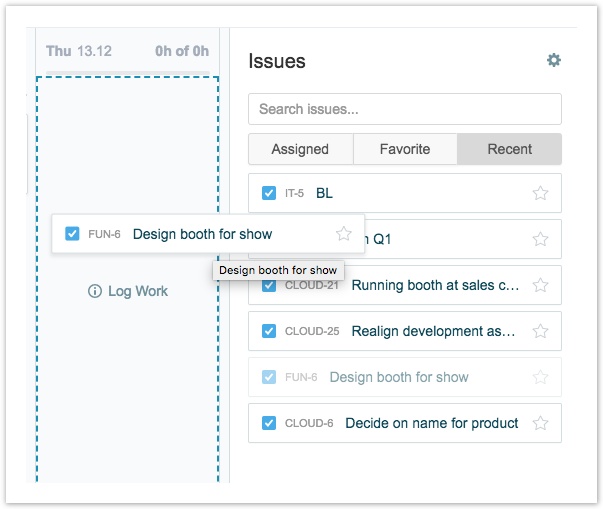Open the Running booth at sales issue
603x509 pixels.
[x=435, y=285]
